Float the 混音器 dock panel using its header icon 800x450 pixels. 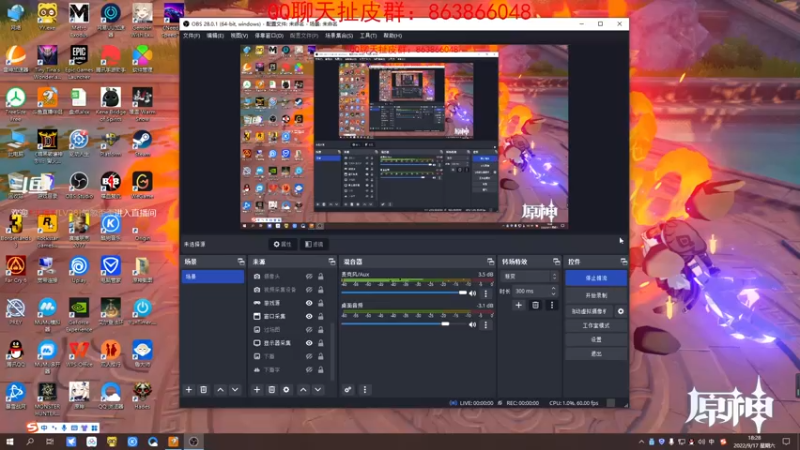490,262
